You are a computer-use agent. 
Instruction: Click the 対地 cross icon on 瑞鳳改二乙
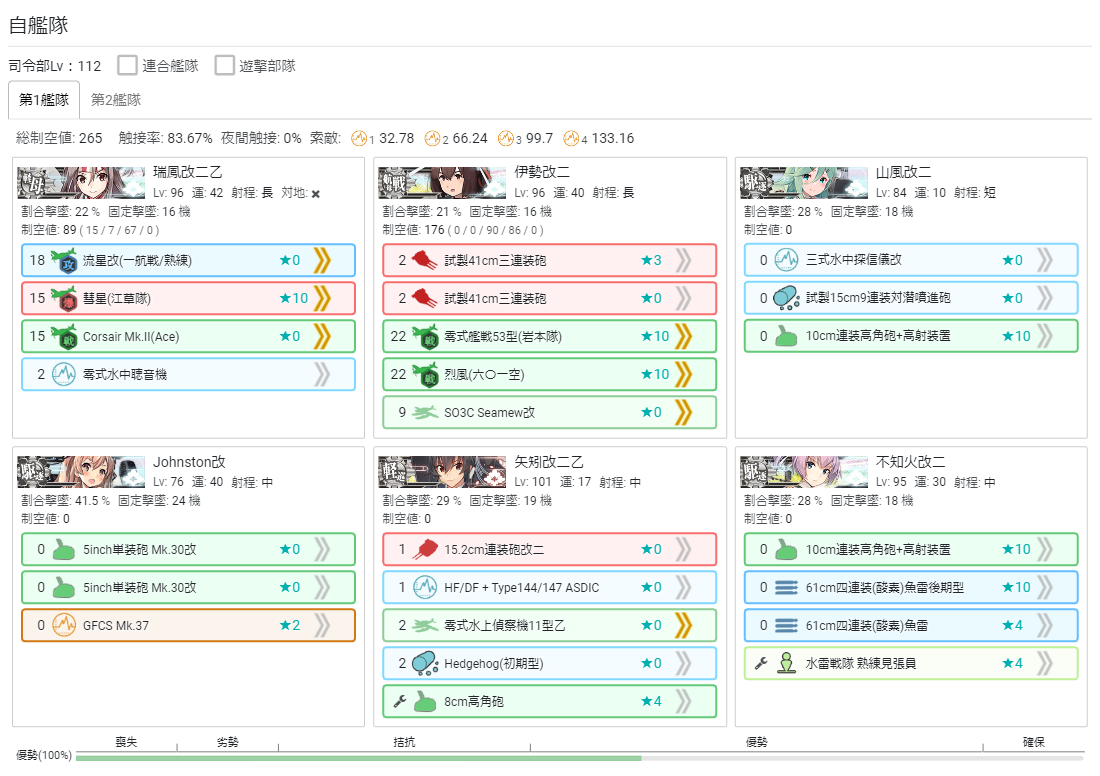[316, 194]
